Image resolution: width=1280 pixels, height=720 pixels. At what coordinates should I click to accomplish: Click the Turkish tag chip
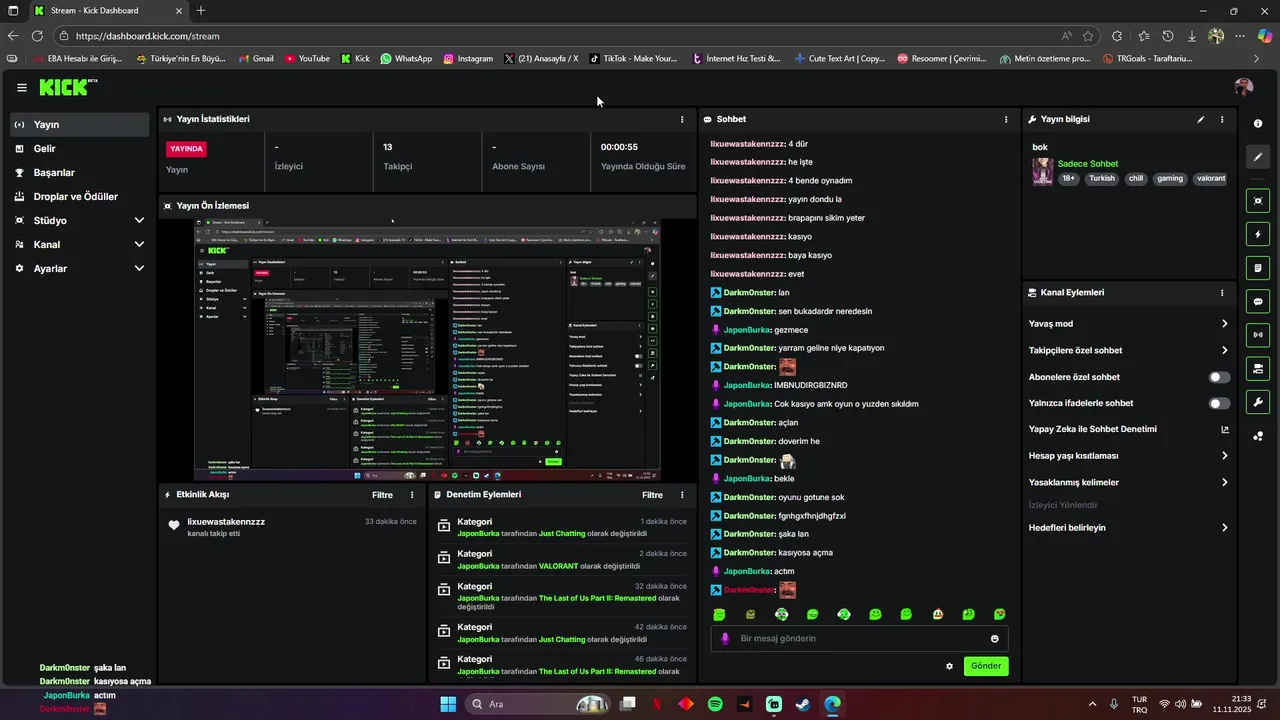(x=1102, y=179)
